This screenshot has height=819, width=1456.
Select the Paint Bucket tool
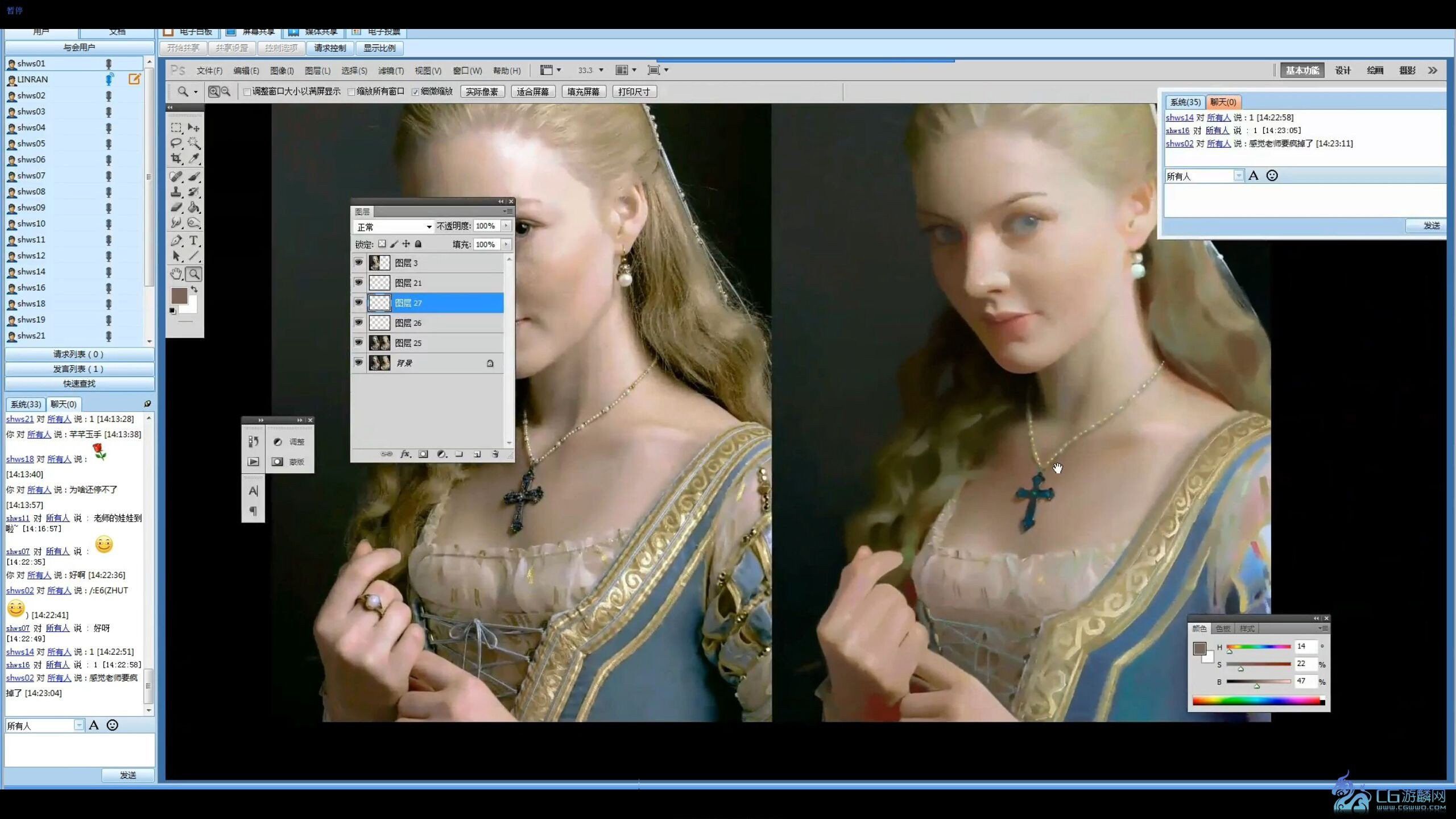194,207
